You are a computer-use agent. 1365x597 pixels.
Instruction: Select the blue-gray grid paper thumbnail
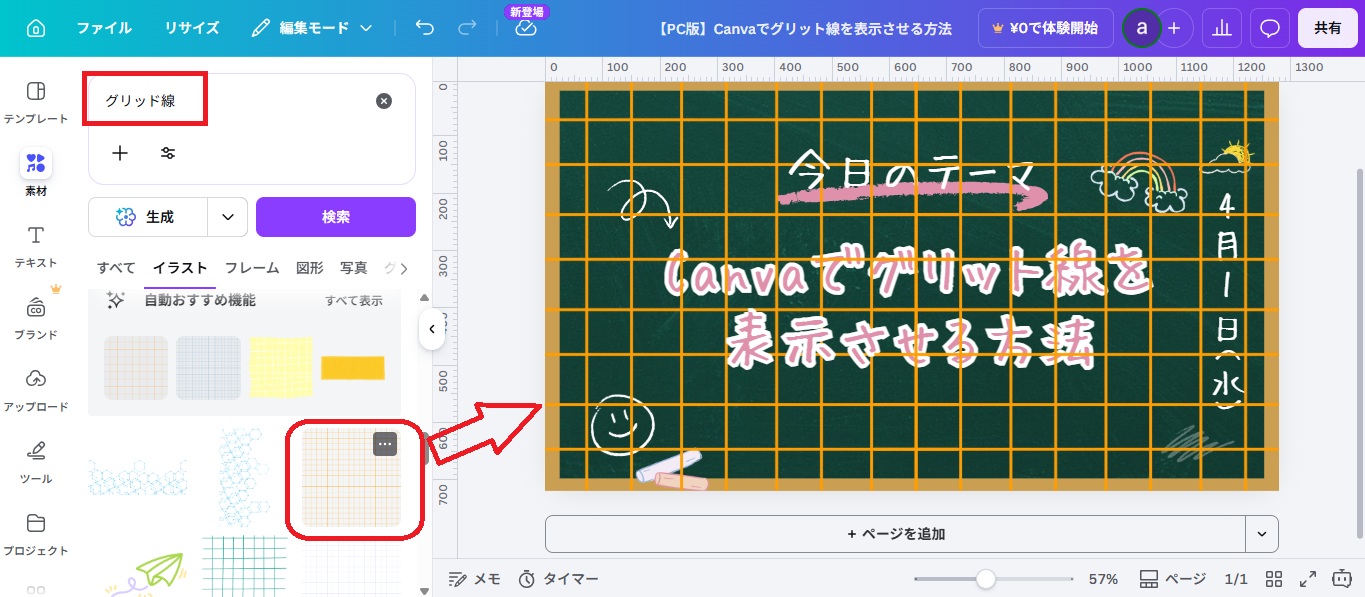(x=208, y=368)
